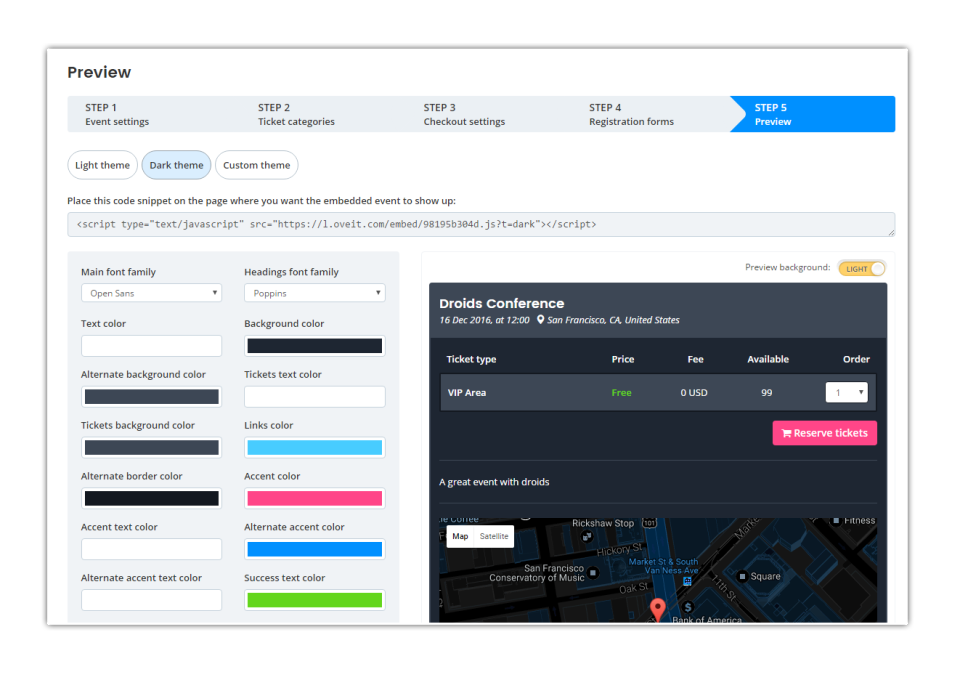Image resolution: width=960 pixels, height=680 pixels.
Task: Click the pink Accent color swatch
Action: [314, 497]
